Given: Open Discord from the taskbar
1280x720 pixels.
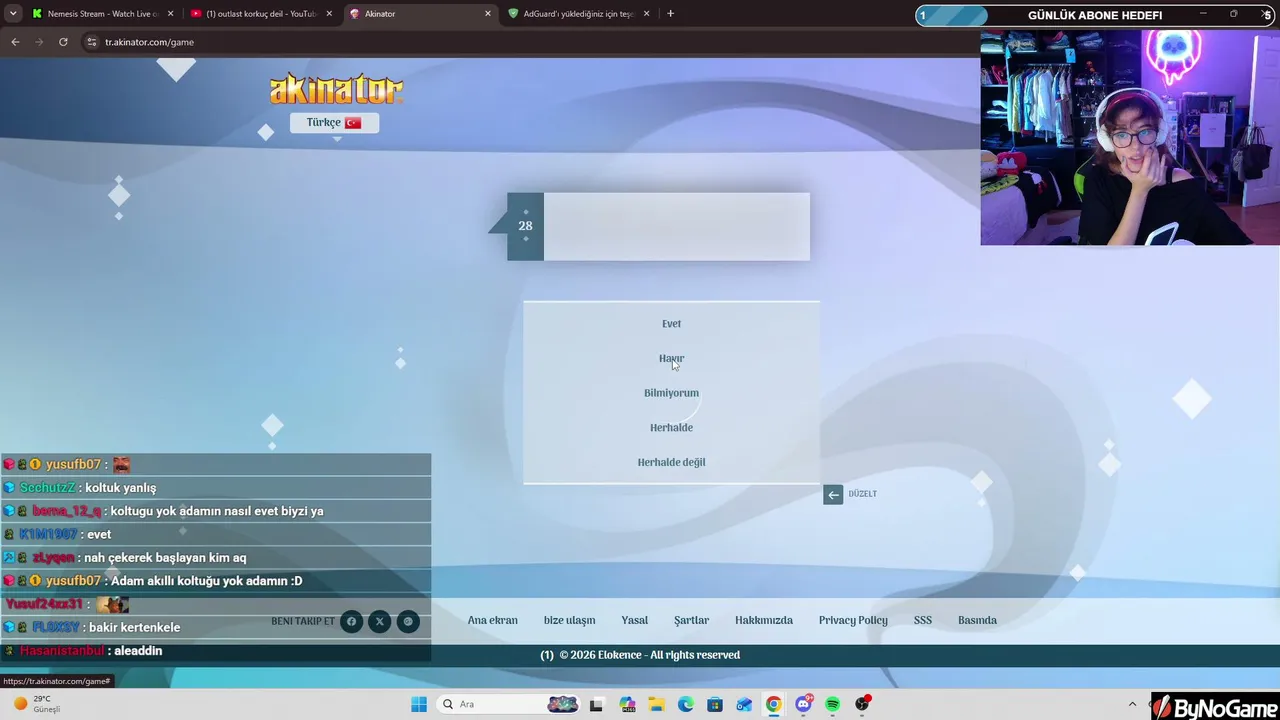Looking at the screenshot, I should (803, 704).
